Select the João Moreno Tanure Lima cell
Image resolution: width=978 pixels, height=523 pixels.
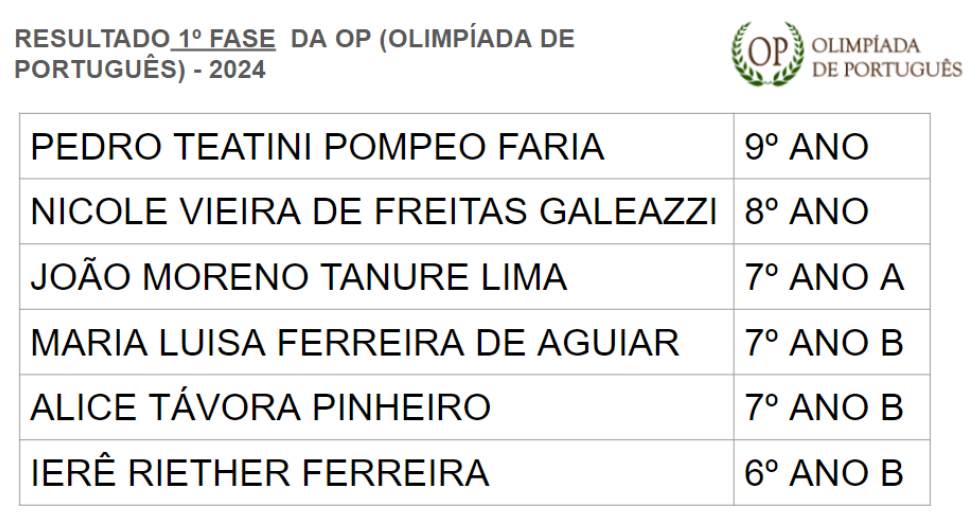377,277
